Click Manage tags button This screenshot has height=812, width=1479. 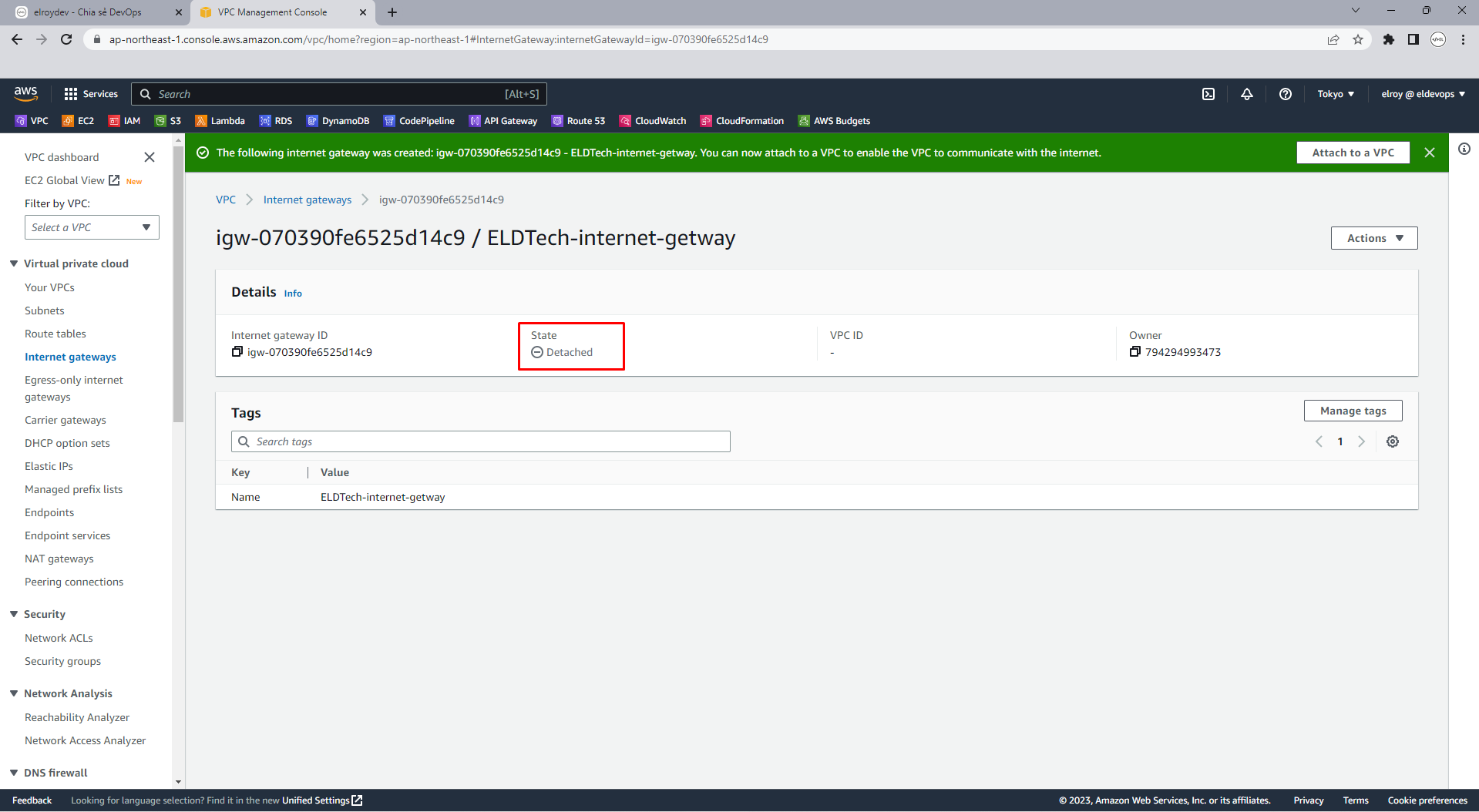(1353, 411)
